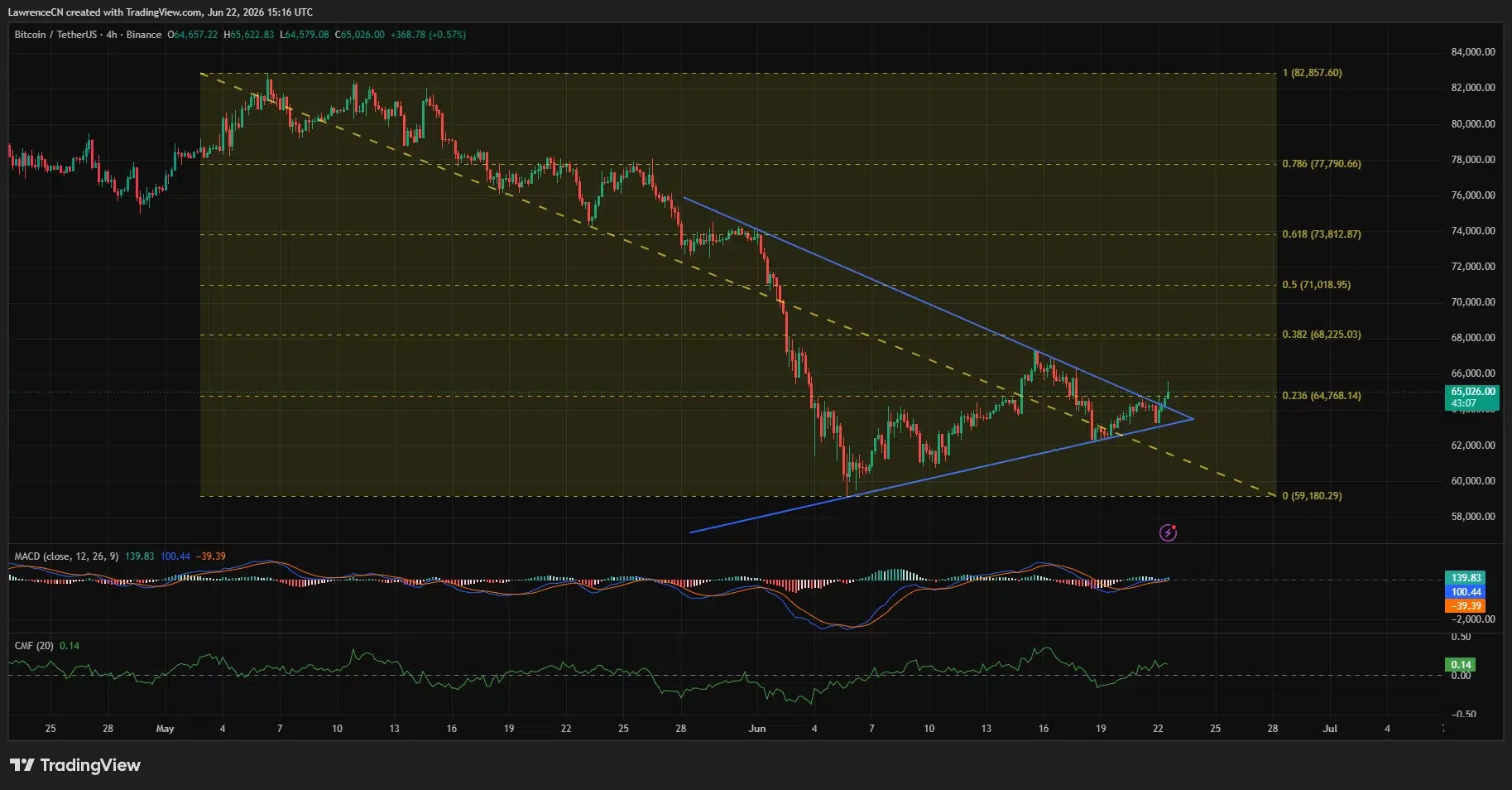Click the purple lightning bolt event icon
Image resolution: width=1512 pixels, height=790 pixels.
[x=1168, y=532]
